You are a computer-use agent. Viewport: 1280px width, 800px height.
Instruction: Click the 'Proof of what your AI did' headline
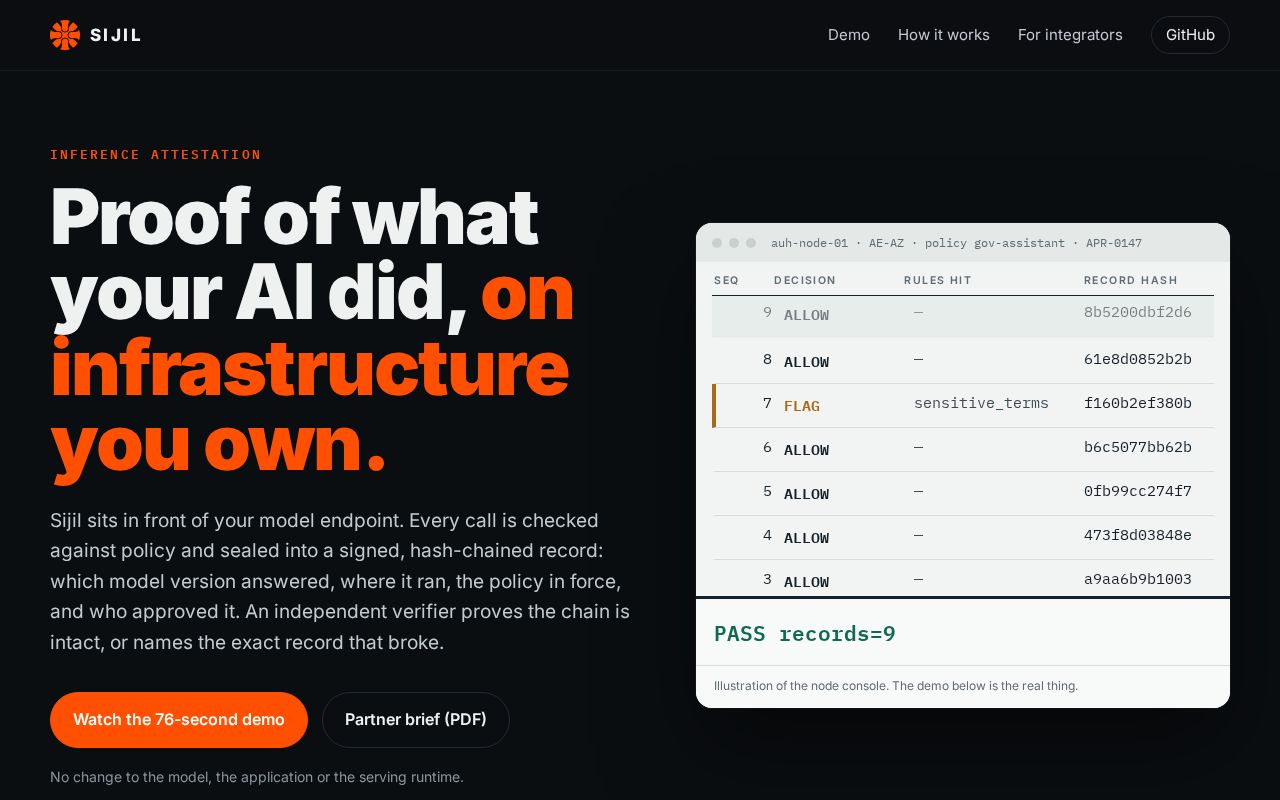312,329
